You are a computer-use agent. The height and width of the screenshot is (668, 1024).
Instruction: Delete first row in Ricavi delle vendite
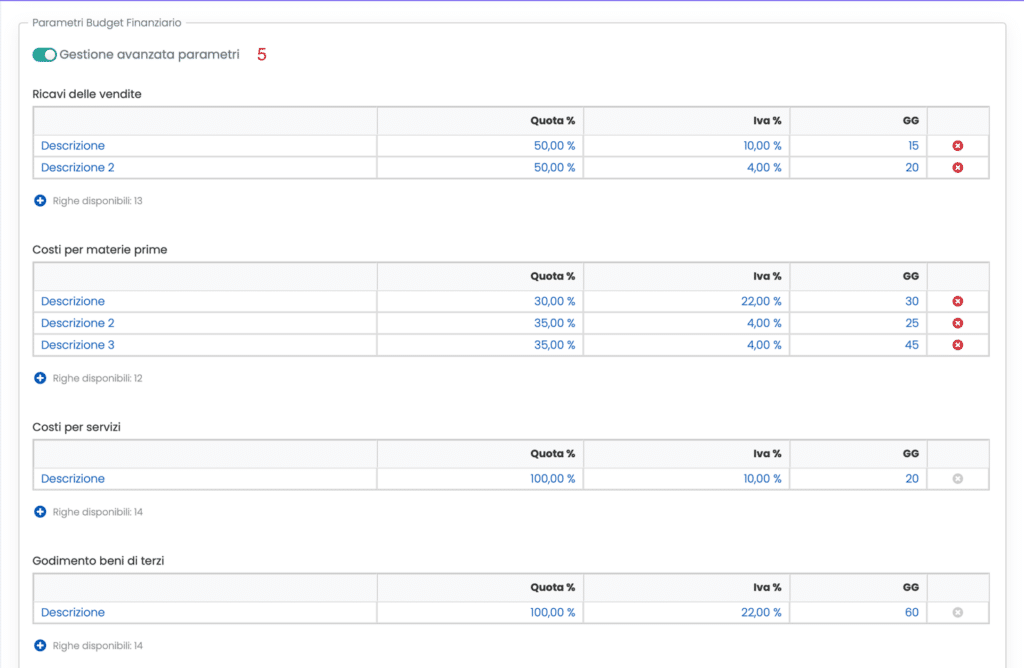click(957, 146)
